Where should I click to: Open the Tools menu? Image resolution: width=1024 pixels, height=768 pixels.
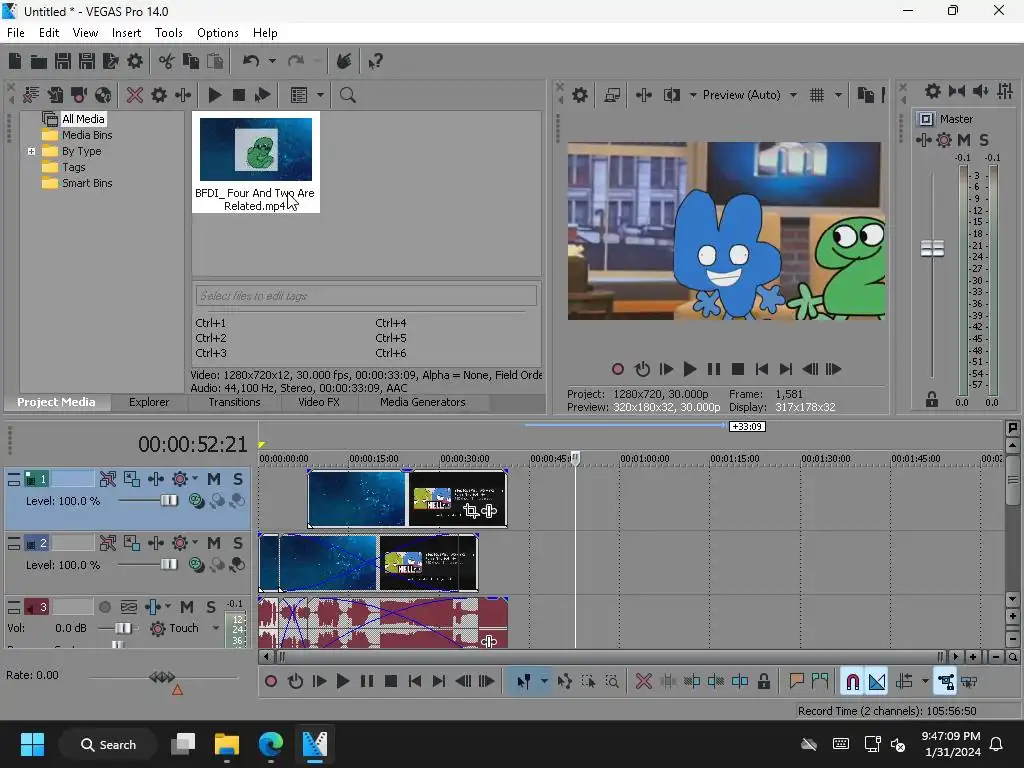168,33
